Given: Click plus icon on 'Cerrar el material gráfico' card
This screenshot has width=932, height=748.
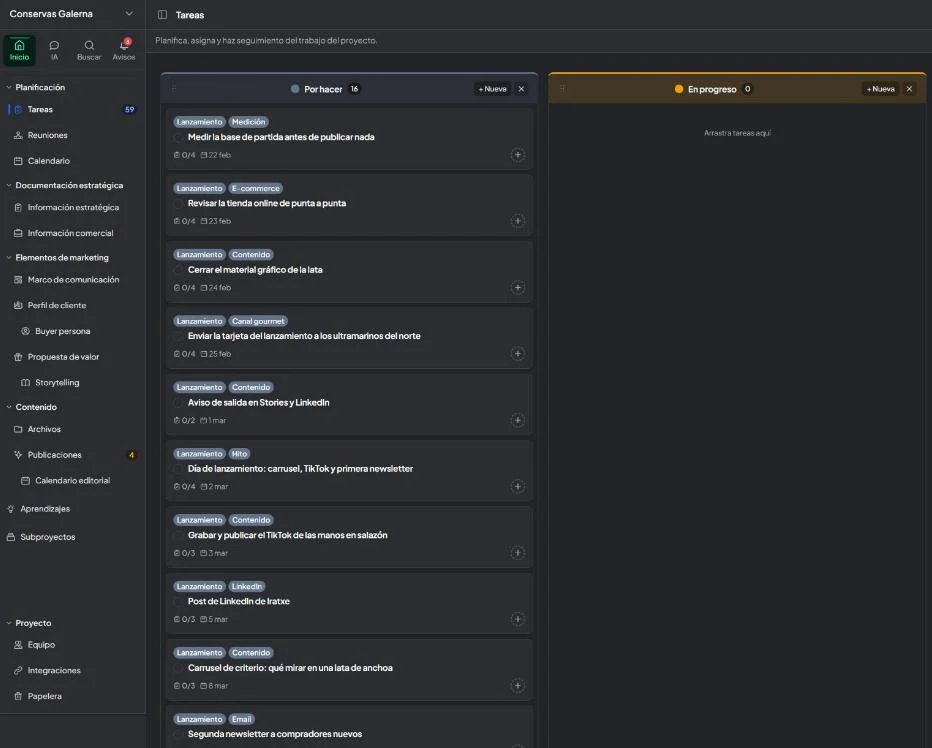Looking at the screenshot, I should coord(518,287).
